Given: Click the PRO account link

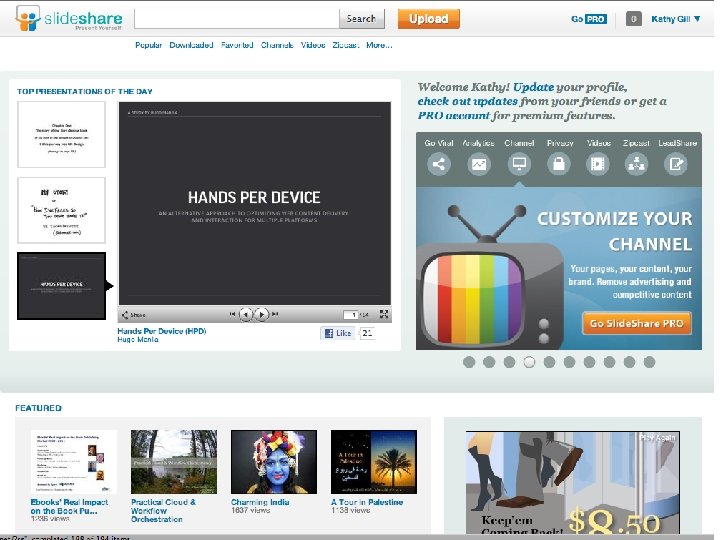Looking at the screenshot, I should (x=454, y=115).
